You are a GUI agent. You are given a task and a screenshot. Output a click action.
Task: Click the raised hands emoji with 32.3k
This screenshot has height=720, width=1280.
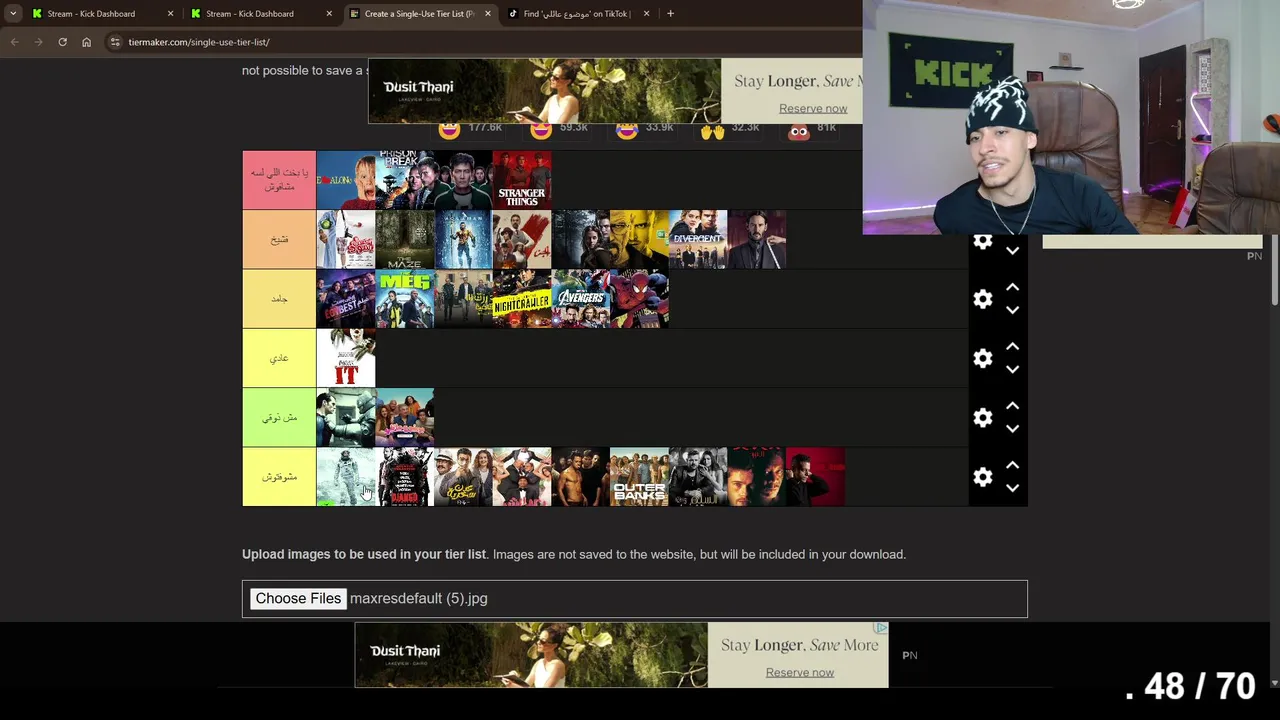712,131
